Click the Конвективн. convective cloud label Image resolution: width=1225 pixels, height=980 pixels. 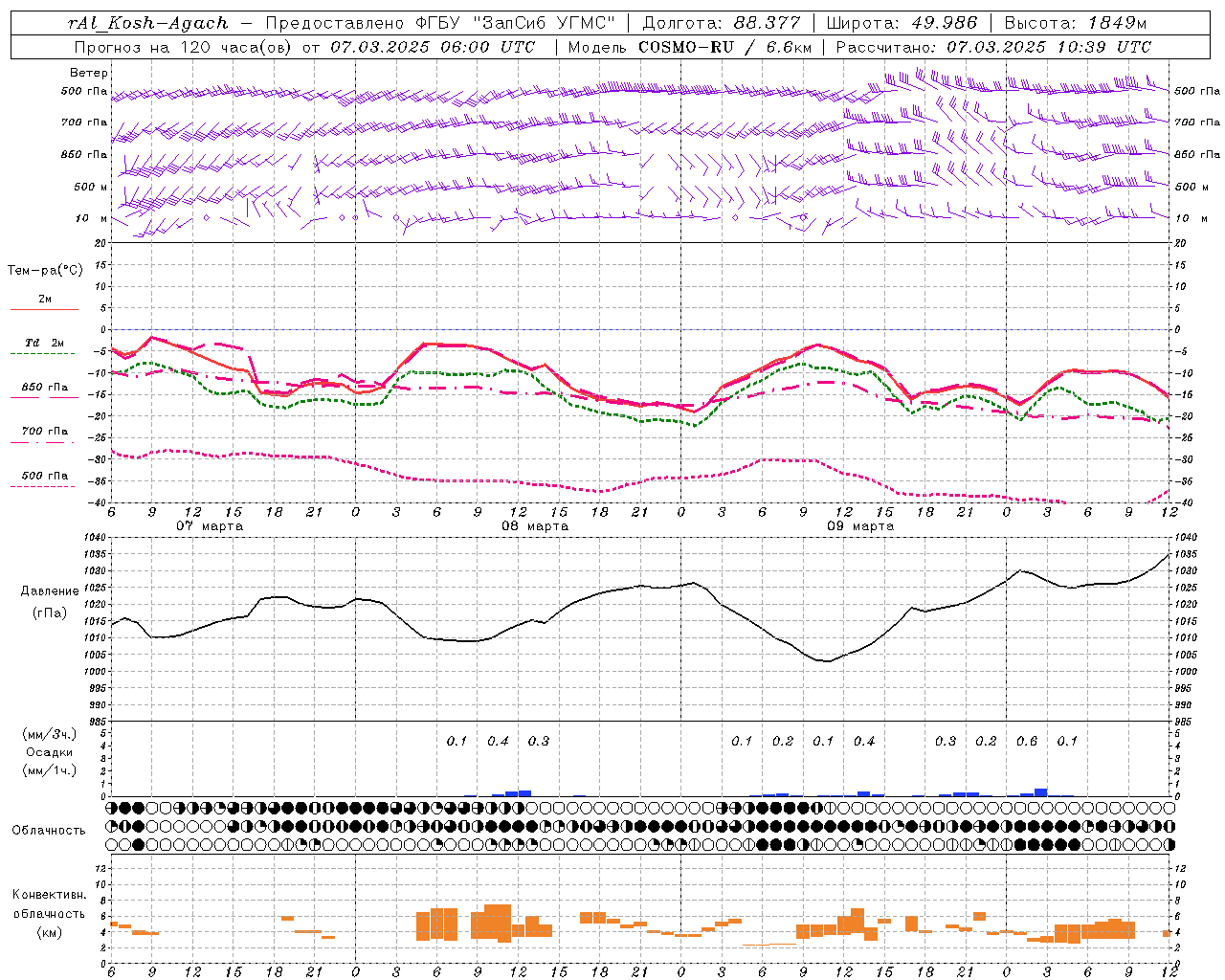(x=49, y=895)
